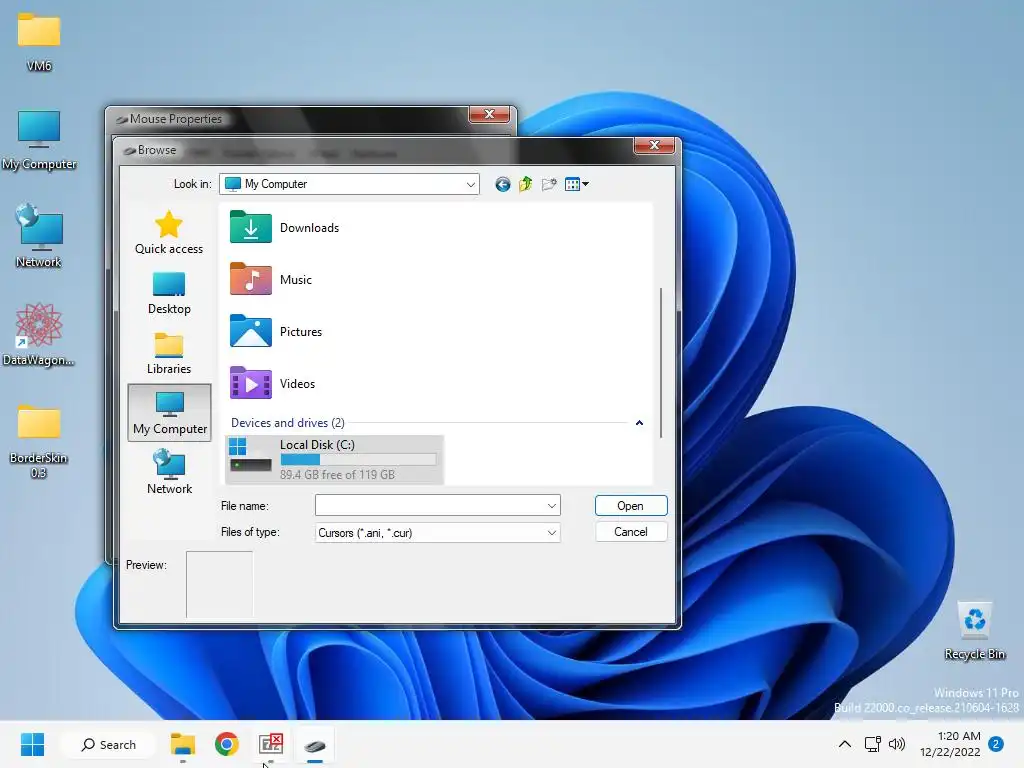The height and width of the screenshot is (768, 1024).
Task: Create a new folder via toolbar icon
Action: click(x=549, y=184)
